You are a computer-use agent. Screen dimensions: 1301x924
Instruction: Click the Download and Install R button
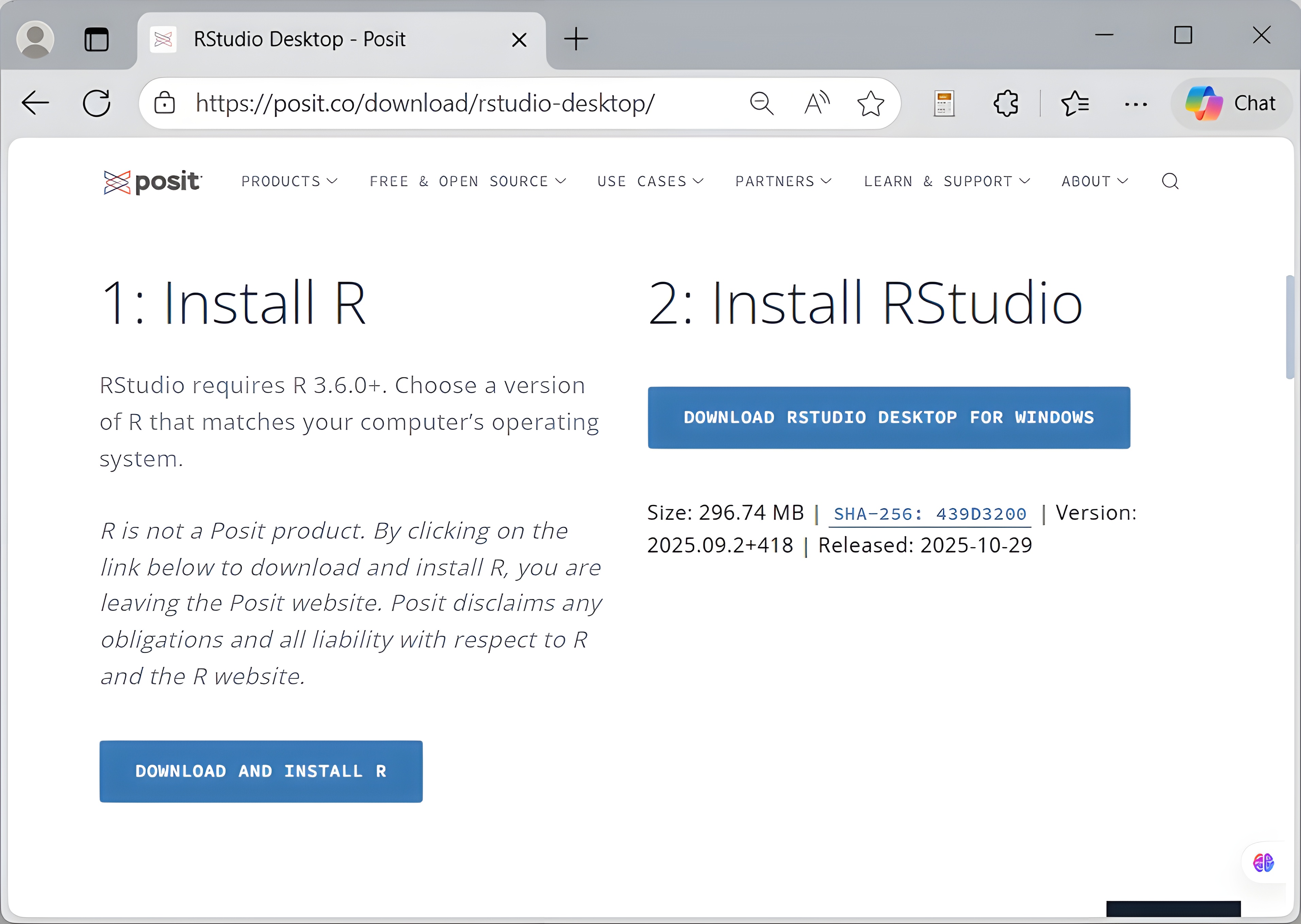point(261,772)
